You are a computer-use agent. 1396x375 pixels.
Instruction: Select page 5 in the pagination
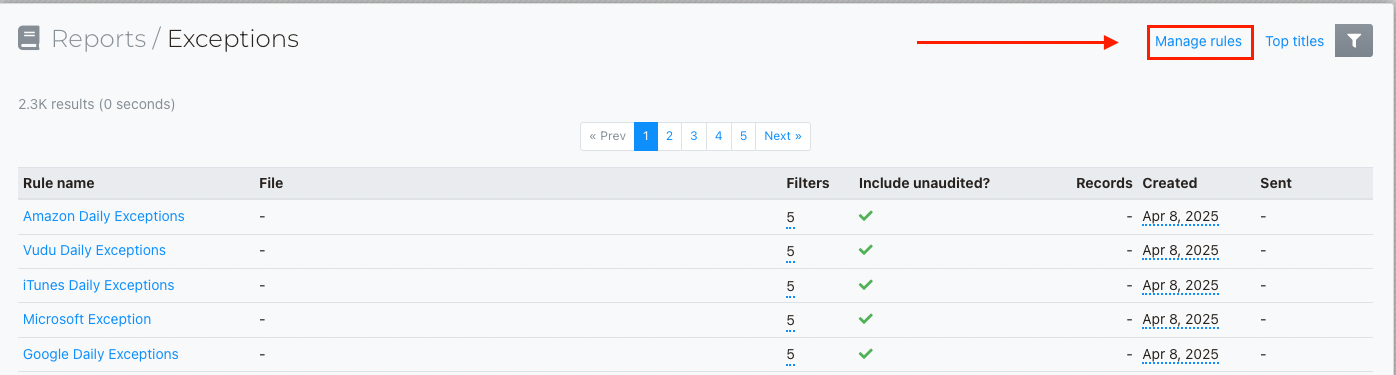743,136
